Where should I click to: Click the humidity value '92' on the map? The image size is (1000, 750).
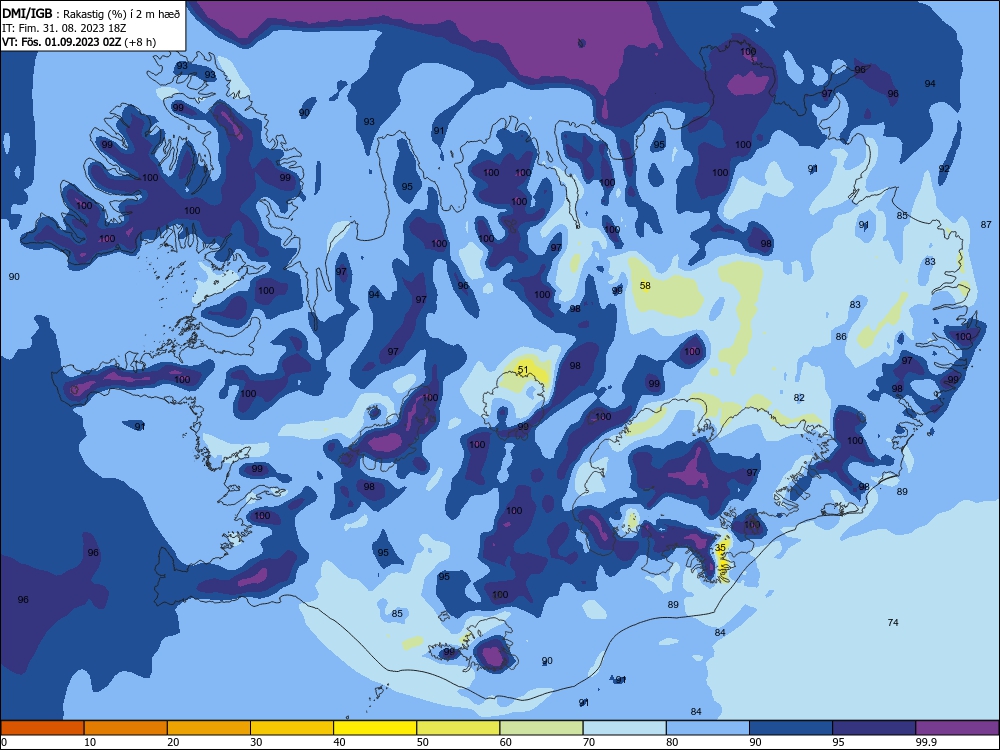click(944, 168)
